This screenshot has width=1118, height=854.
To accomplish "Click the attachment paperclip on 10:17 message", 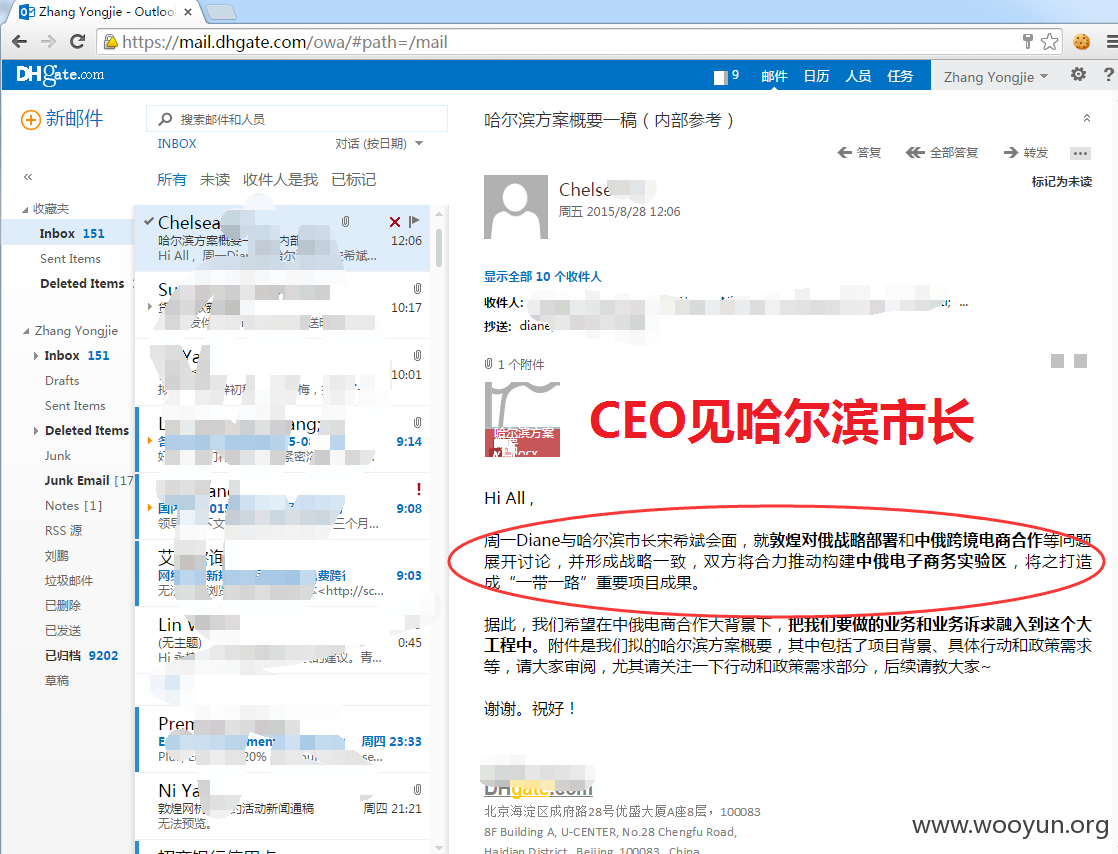I will tap(417, 289).
